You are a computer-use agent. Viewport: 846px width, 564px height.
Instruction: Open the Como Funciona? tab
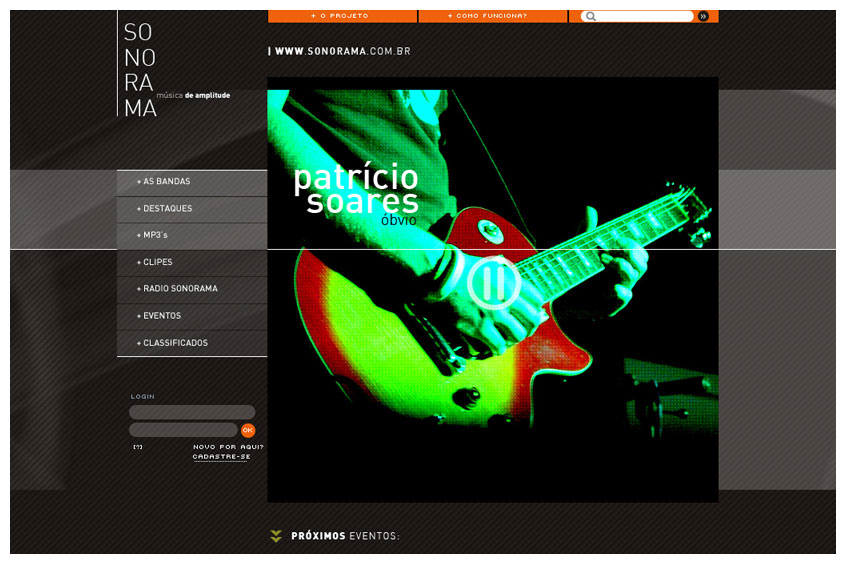[x=493, y=16]
